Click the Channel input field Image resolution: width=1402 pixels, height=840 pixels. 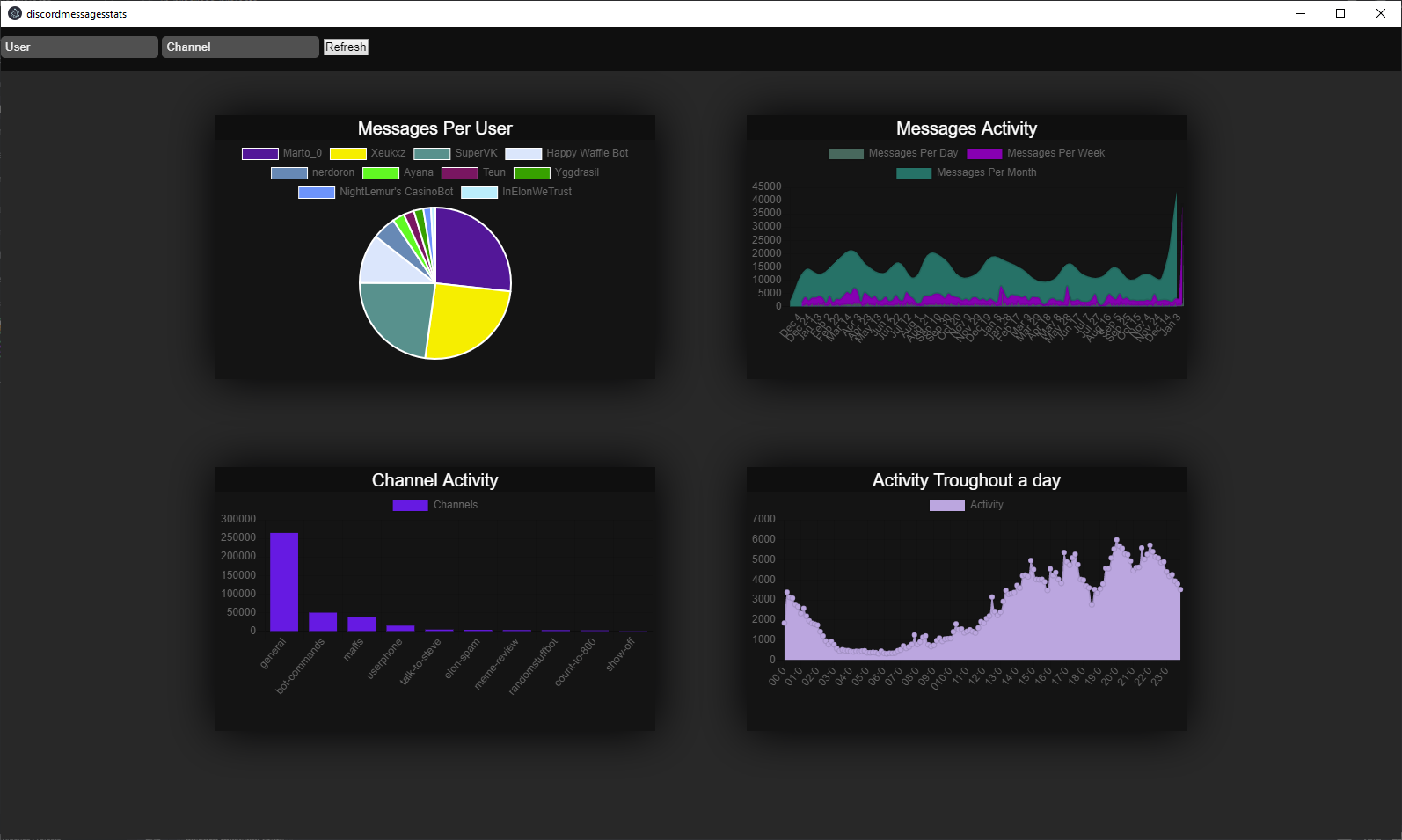pos(240,47)
